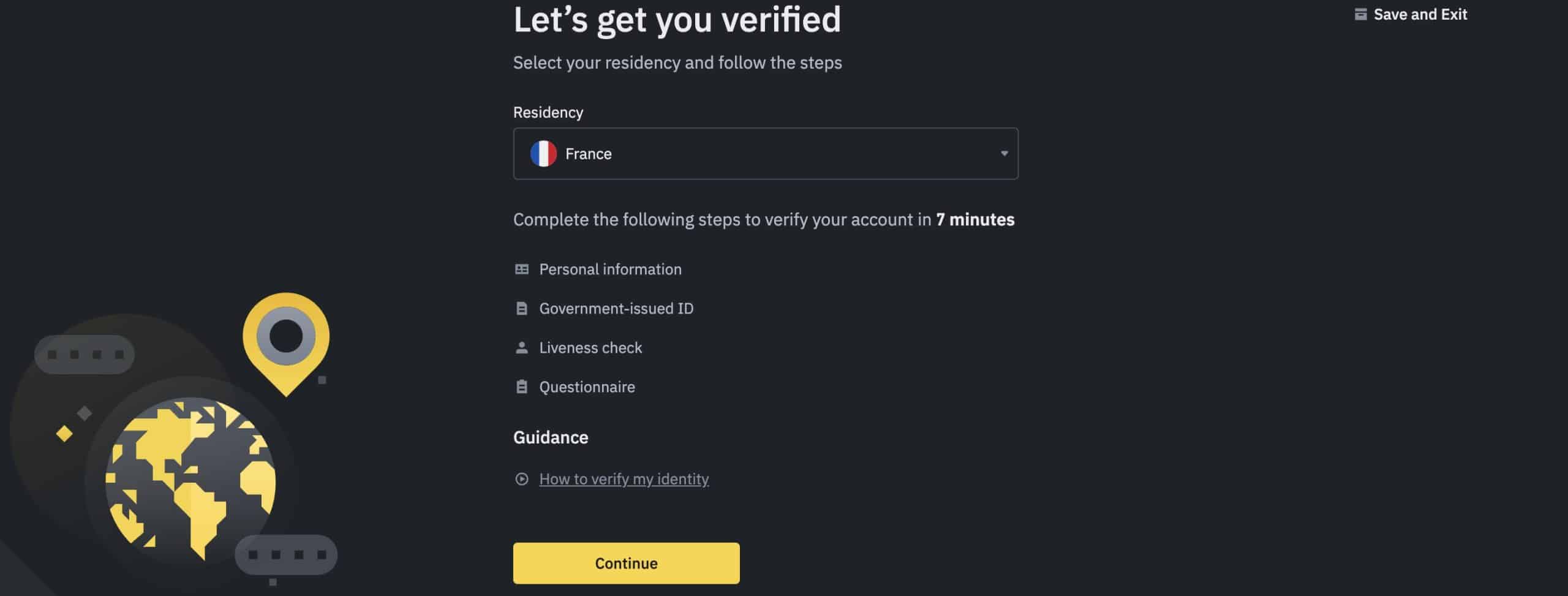Click the Personal information card icon

522,270
